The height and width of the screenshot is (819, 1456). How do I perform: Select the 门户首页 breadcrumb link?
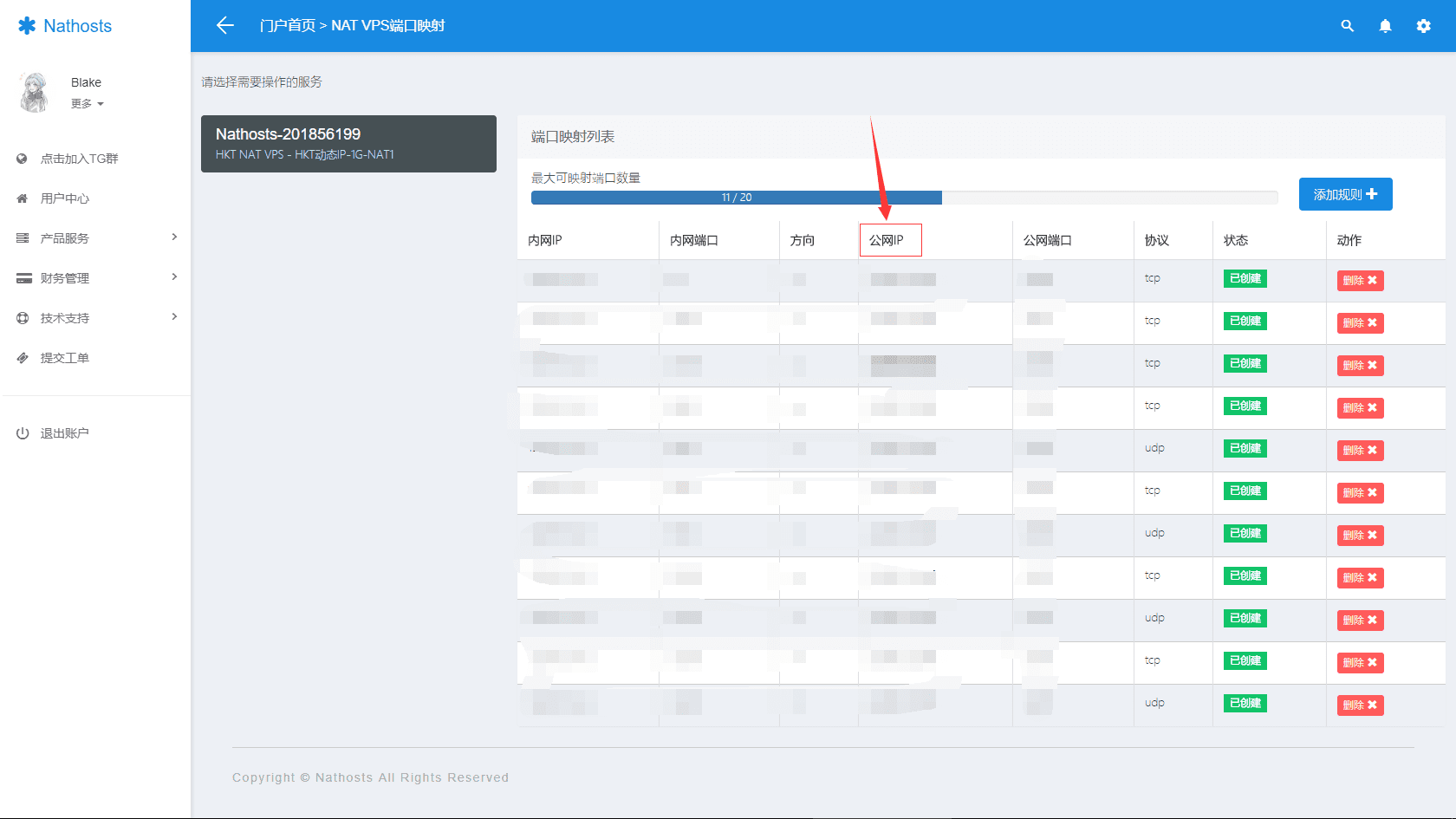point(288,26)
